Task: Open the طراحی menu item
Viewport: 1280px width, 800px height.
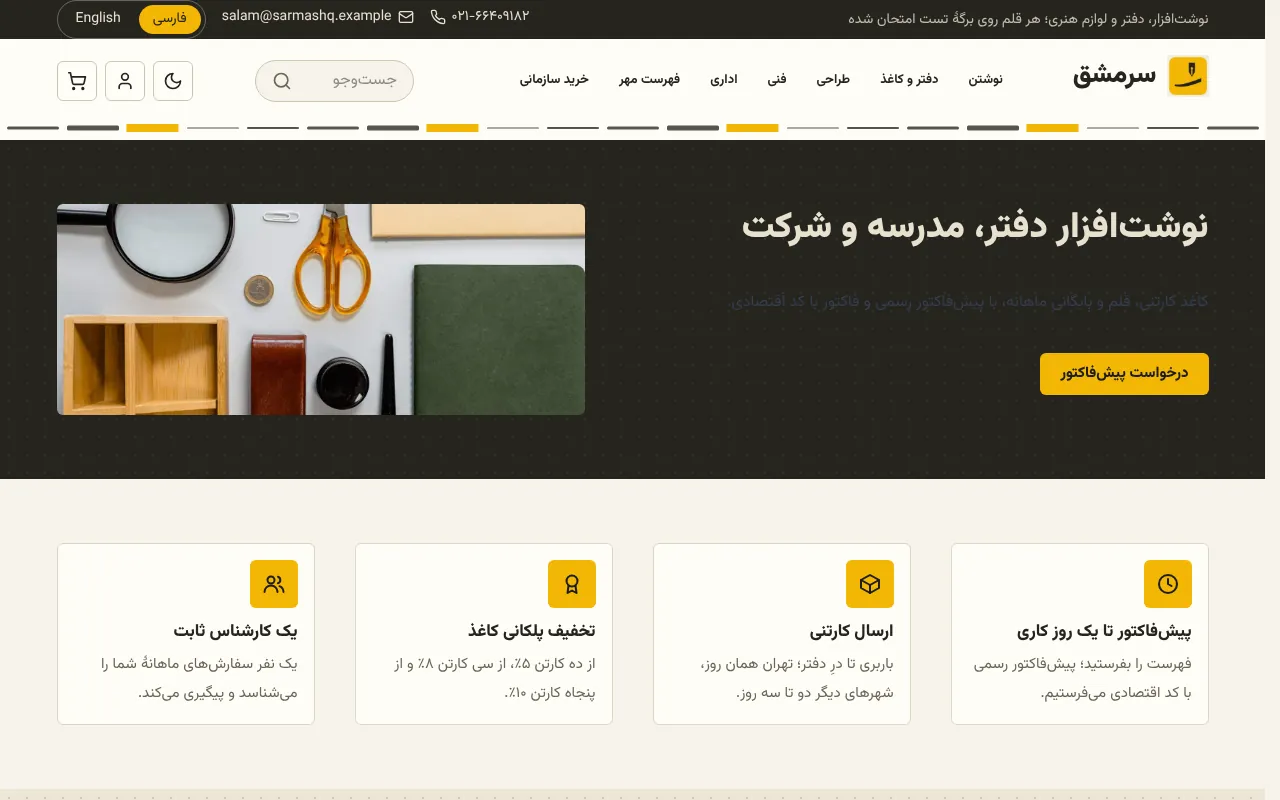Action: pyautogui.click(x=833, y=79)
